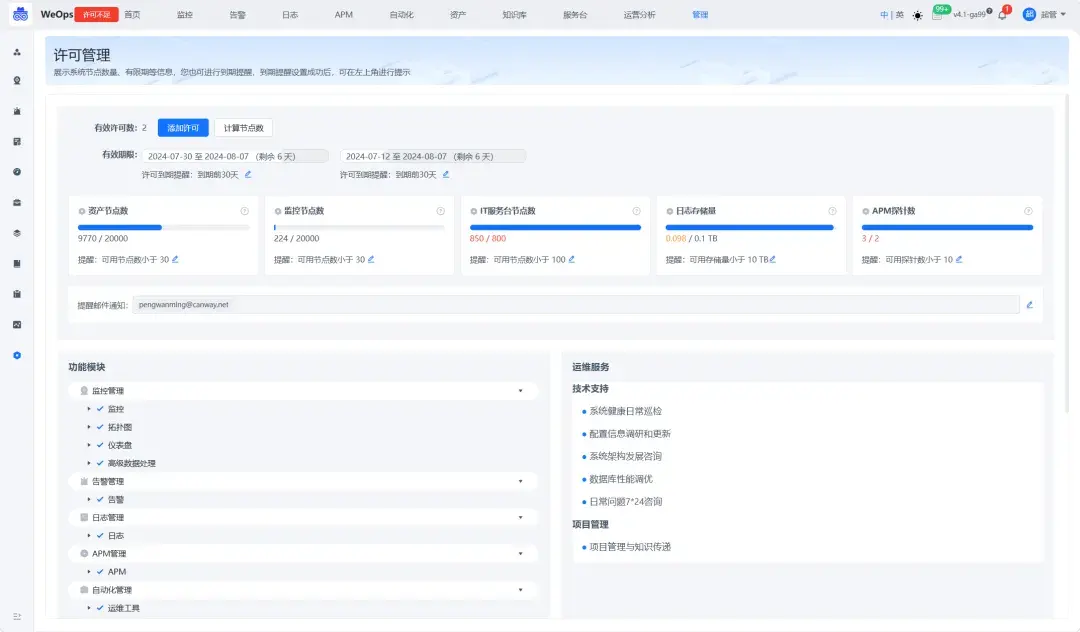Click the 资产节点数 progress bar
The width and height of the screenshot is (1080, 632).
click(163, 227)
